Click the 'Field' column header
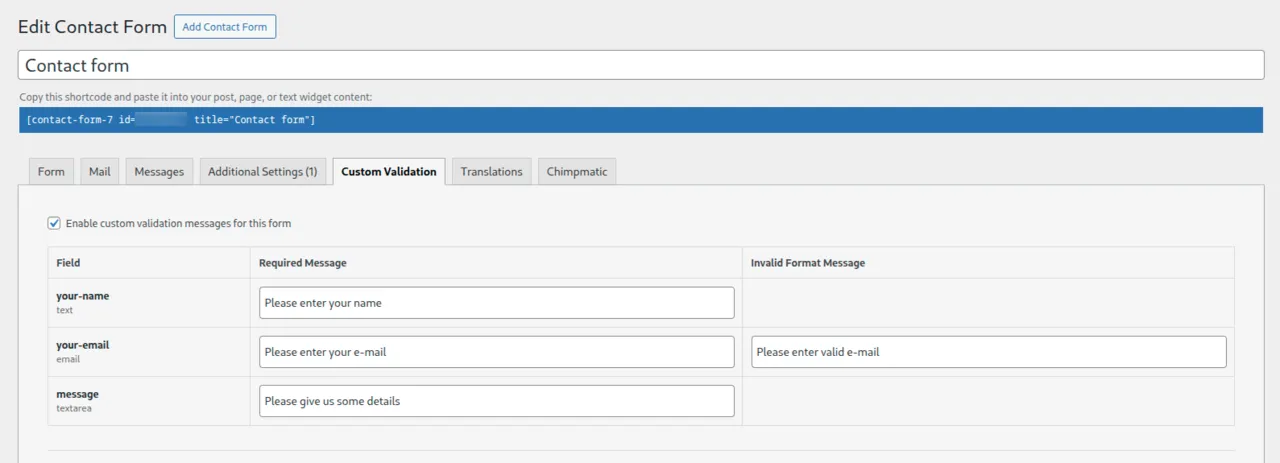The width and height of the screenshot is (1280, 463). coord(68,263)
